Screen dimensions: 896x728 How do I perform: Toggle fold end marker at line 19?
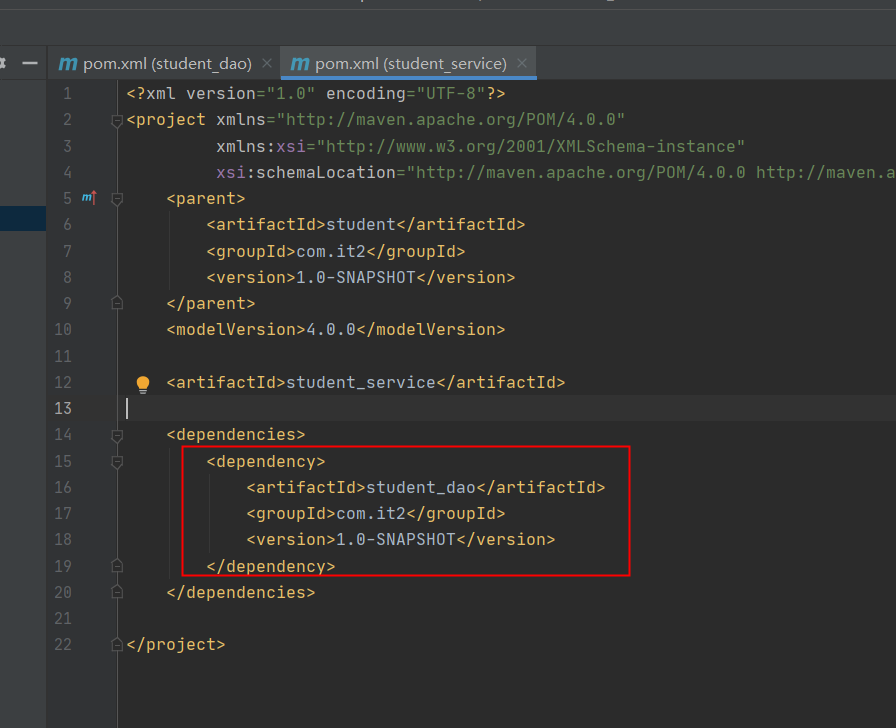pos(117,566)
